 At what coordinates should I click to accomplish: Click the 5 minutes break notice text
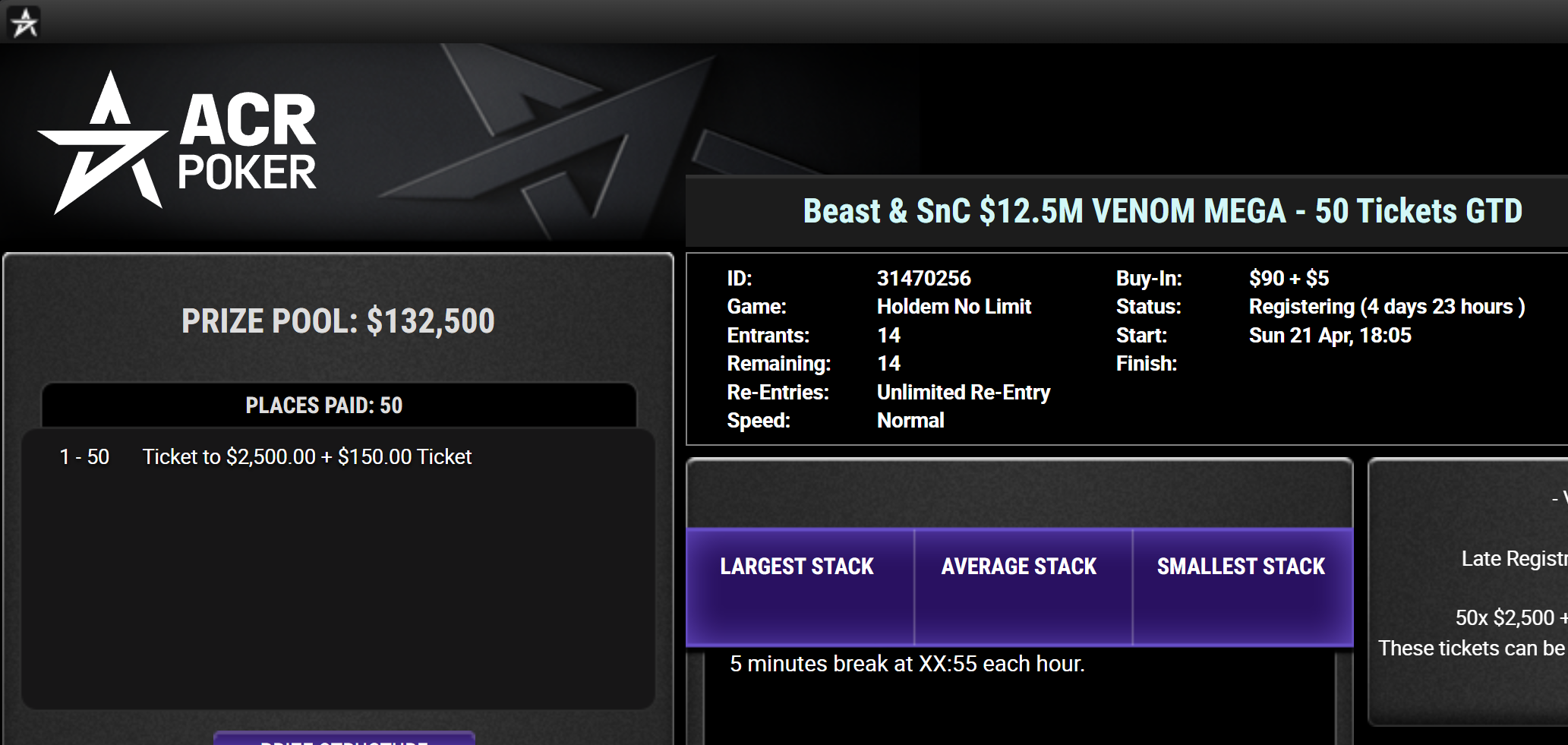(x=907, y=664)
